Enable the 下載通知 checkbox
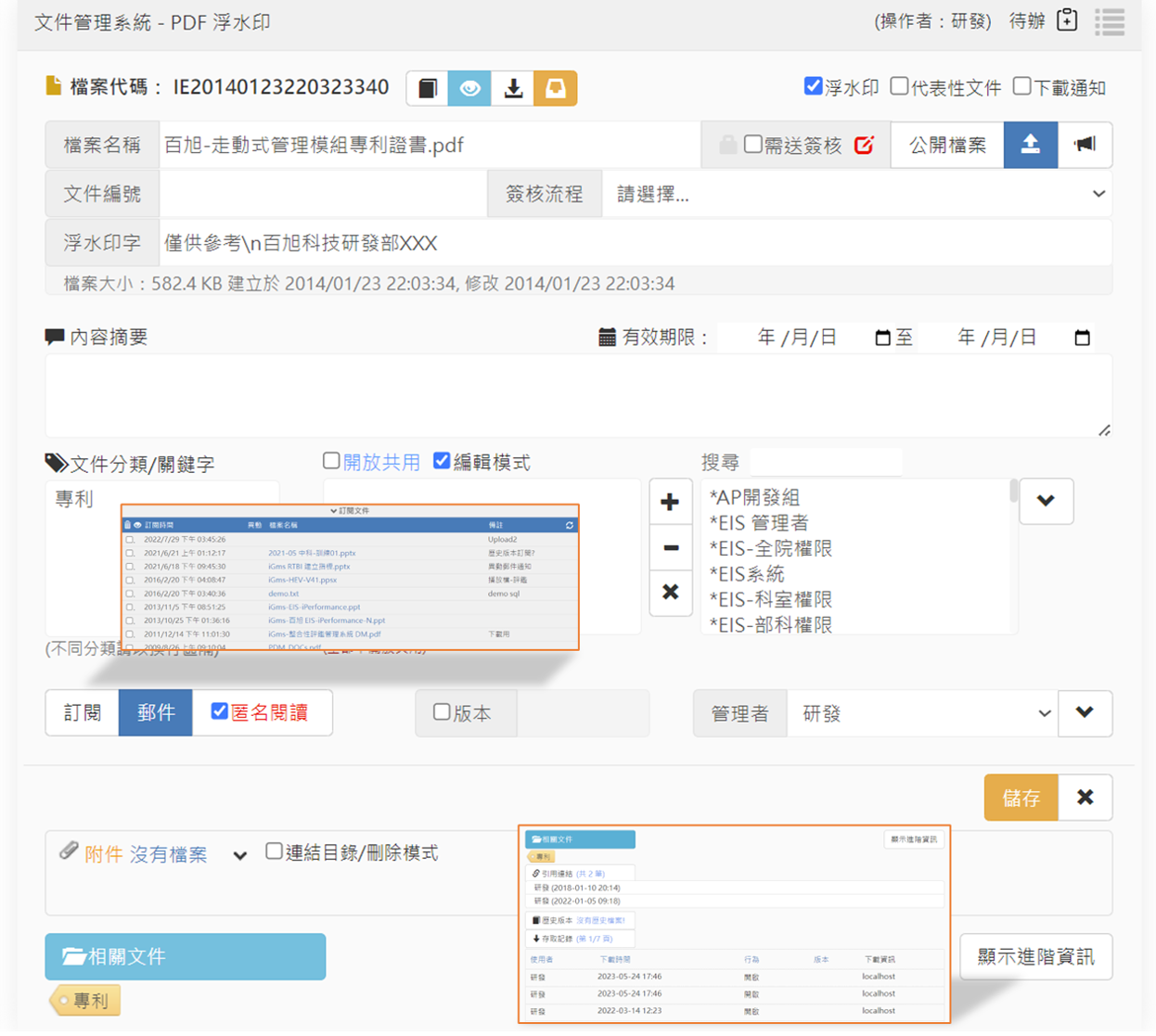This screenshot has width=1156, height=1036. (1021, 86)
